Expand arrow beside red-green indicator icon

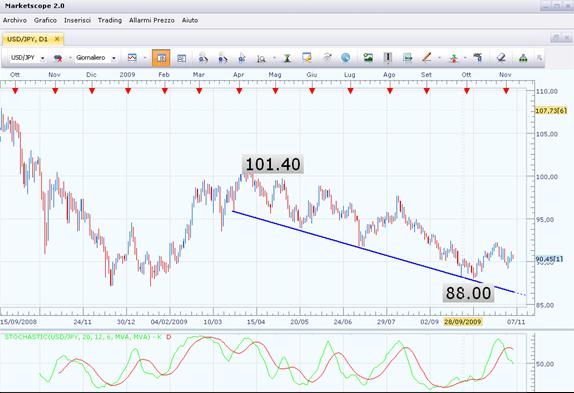pos(465,58)
